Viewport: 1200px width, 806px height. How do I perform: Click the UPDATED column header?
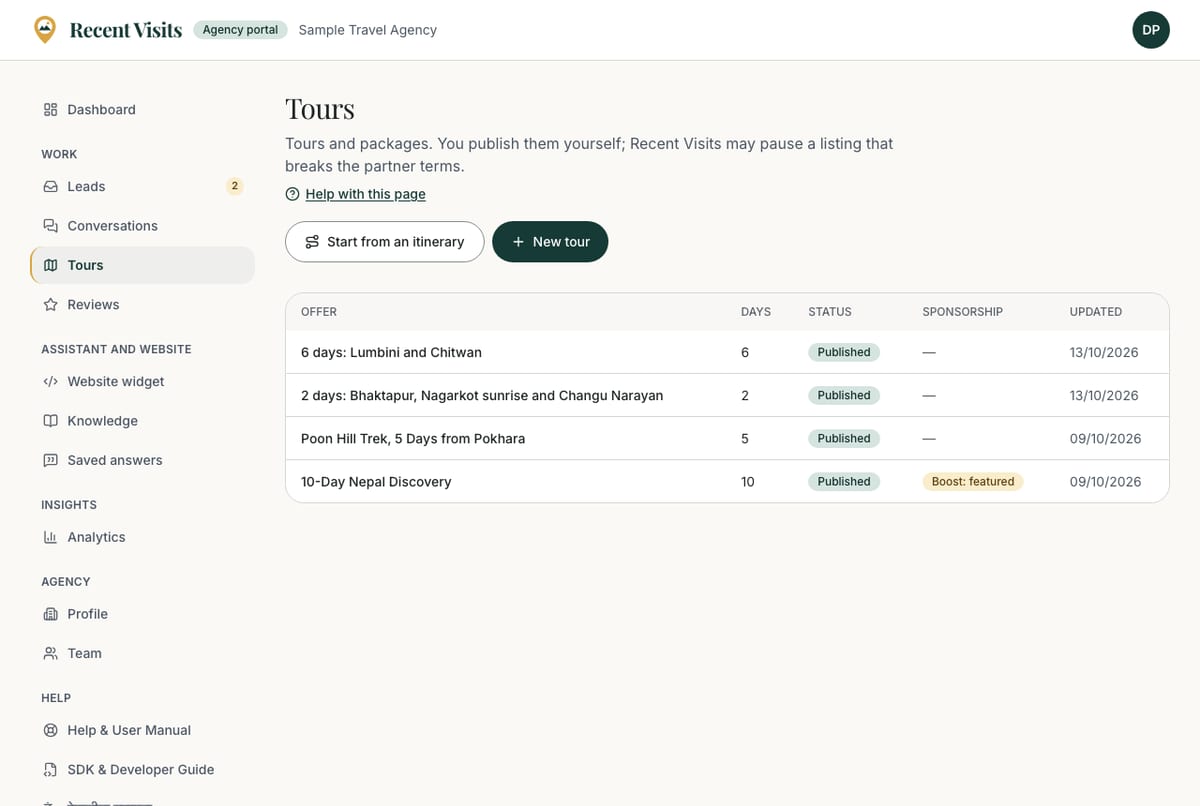[1096, 312]
